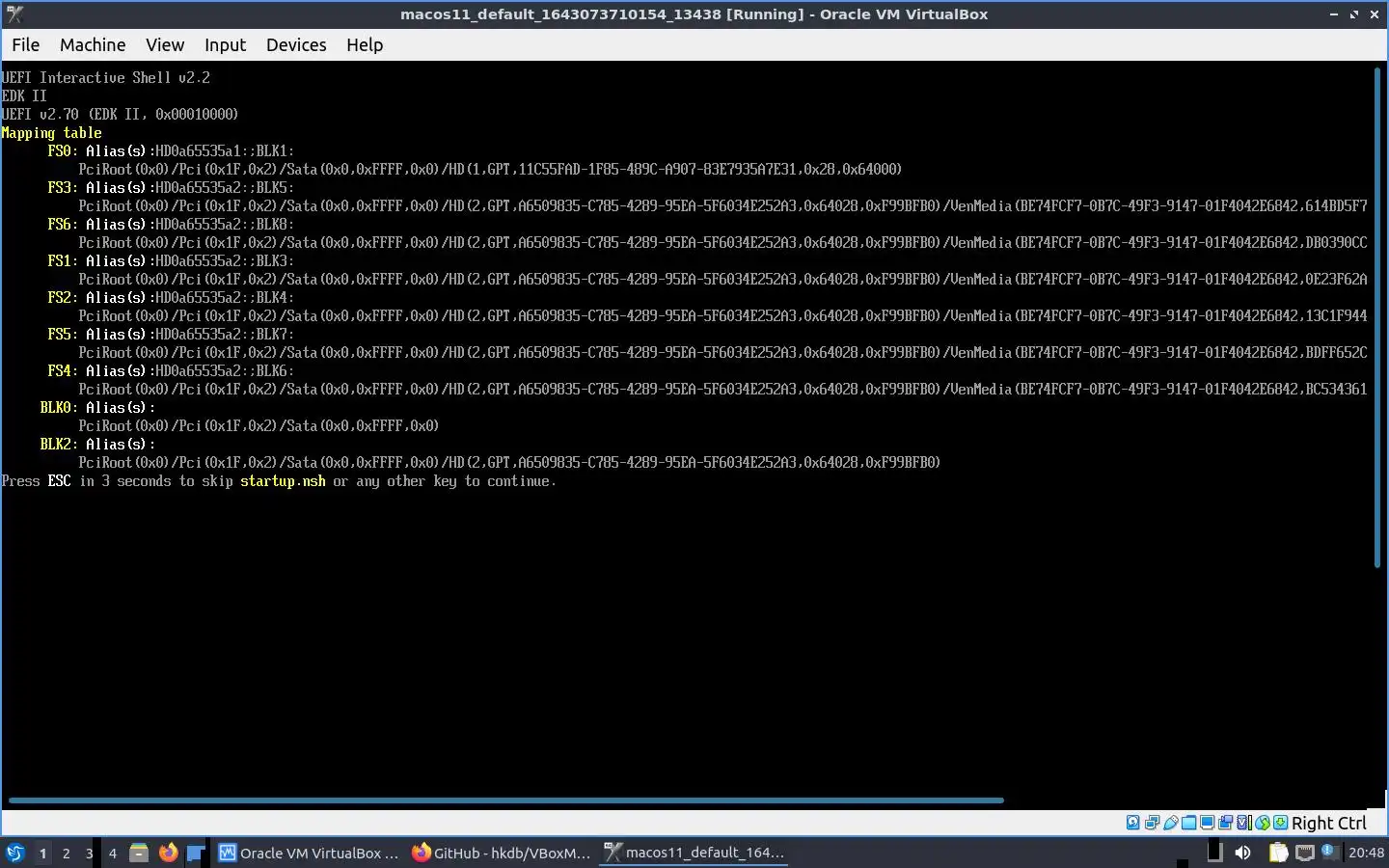Close the VirtualBox VM window
Screen dimensions: 1389x868
tap(1375, 14)
